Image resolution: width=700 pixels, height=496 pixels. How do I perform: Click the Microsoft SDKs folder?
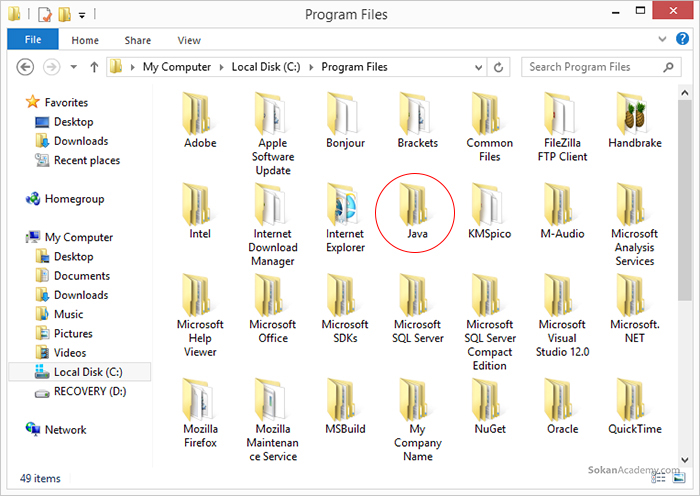tap(345, 309)
